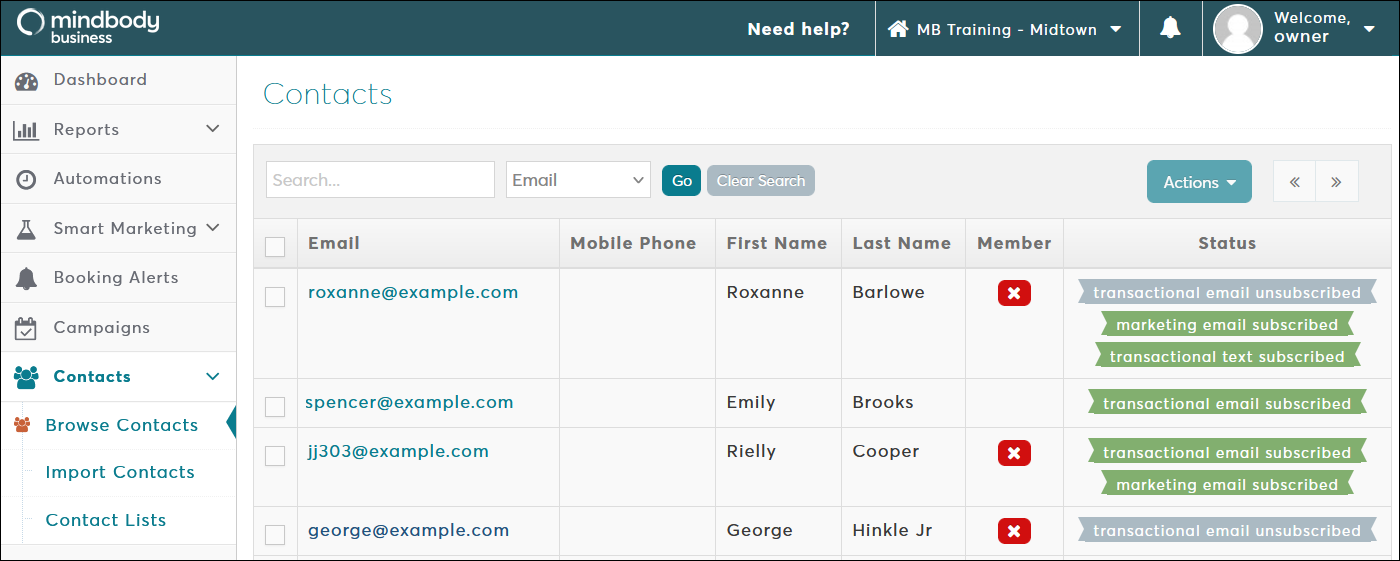Click the Automations clock icon
1400x561 pixels.
click(x=26, y=180)
